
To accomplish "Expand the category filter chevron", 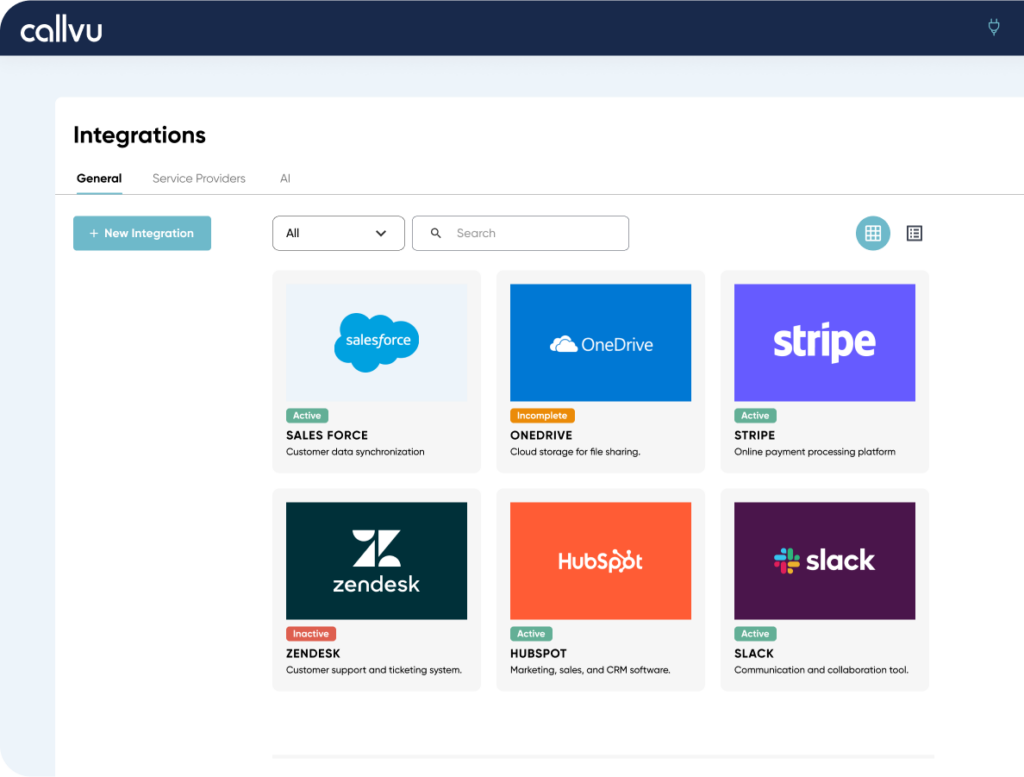I will pos(381,233).
